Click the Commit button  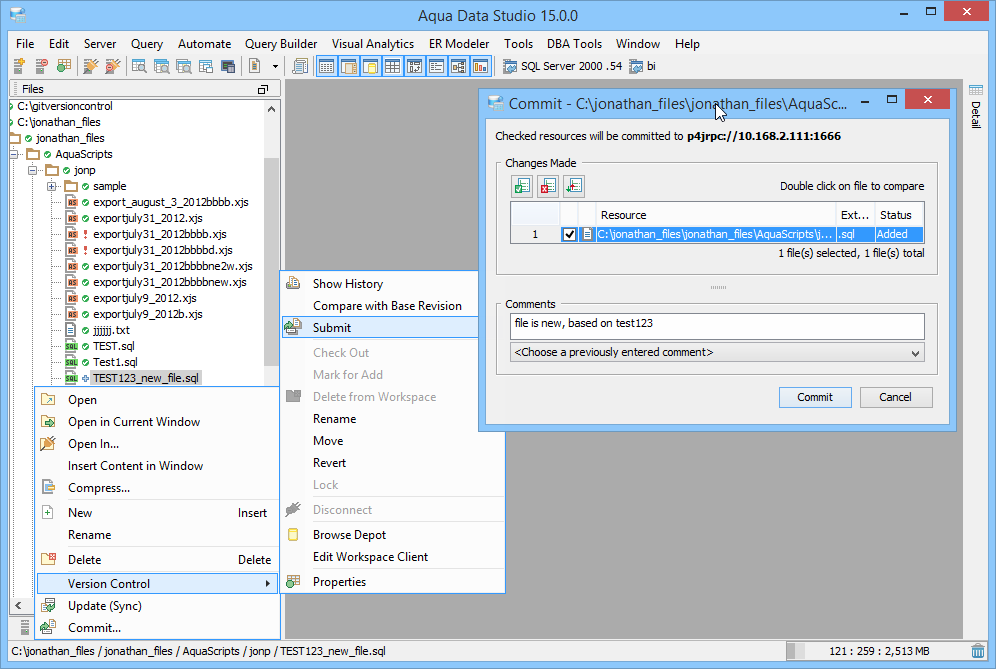pos(815,397)
